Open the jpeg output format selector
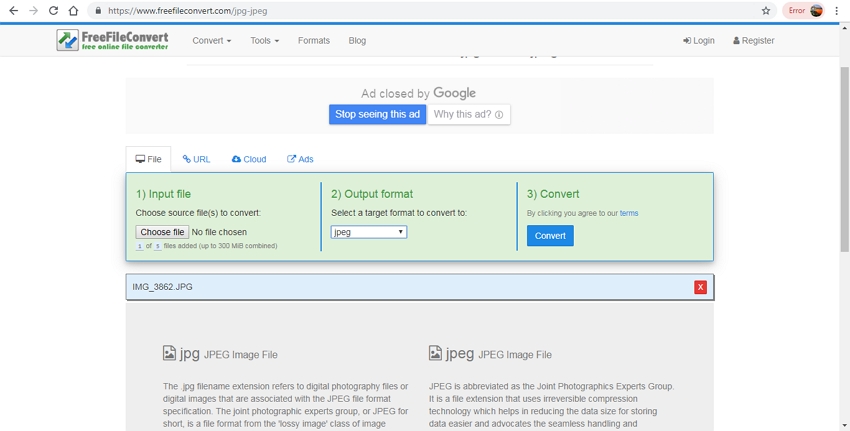The height and width of the screenshot is (431, 850). (x=368, y=232)
